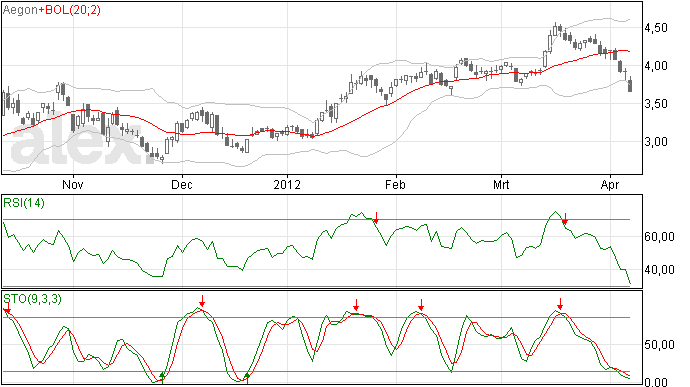Click the Feb month label
The height and width of the screenshot is (387, 690).
tap(395, 184)
